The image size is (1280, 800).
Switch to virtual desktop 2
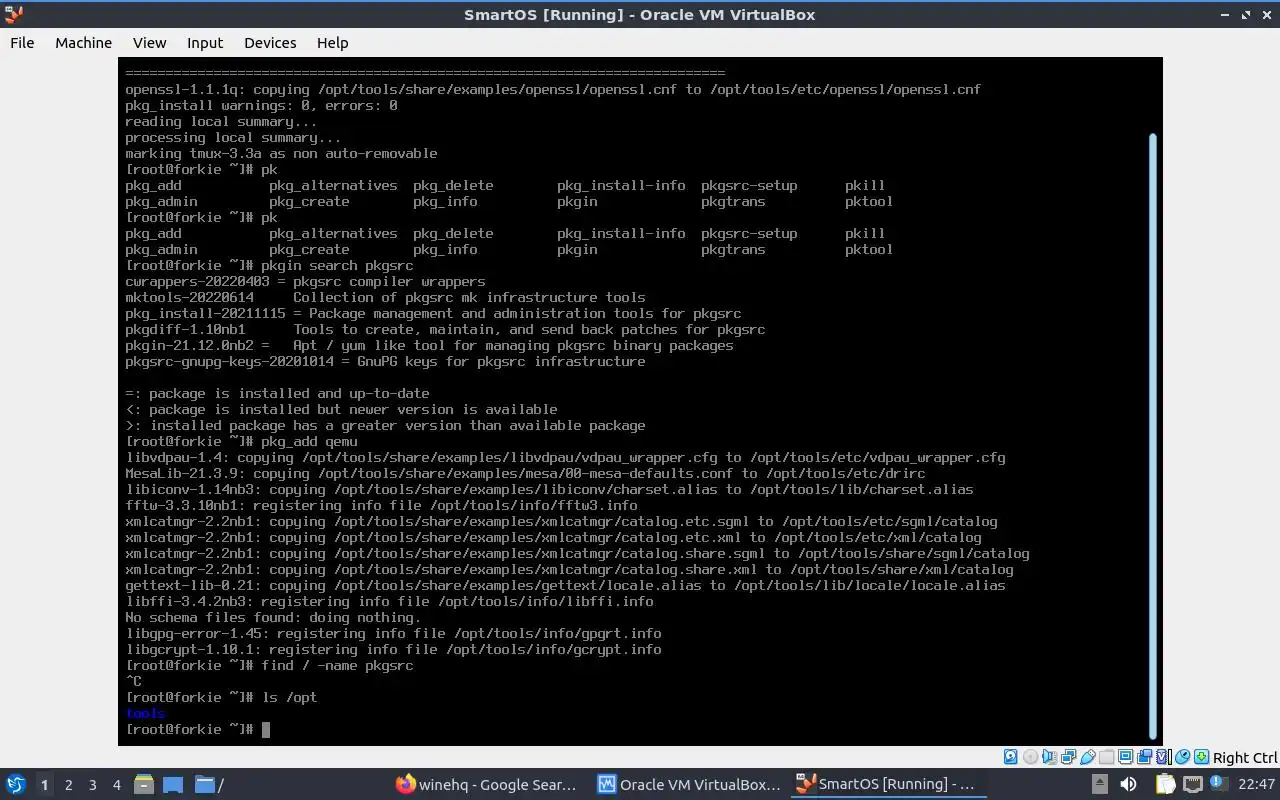[68, 785]
